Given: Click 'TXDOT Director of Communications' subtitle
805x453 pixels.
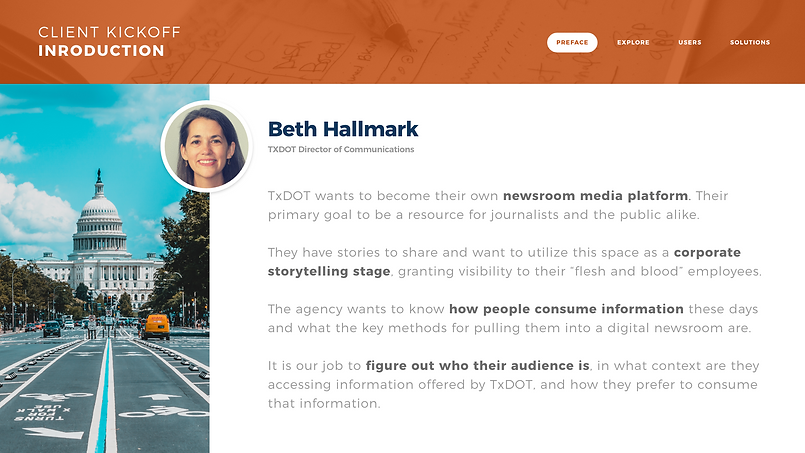Looking at the screenshot, I should point(341,149).
